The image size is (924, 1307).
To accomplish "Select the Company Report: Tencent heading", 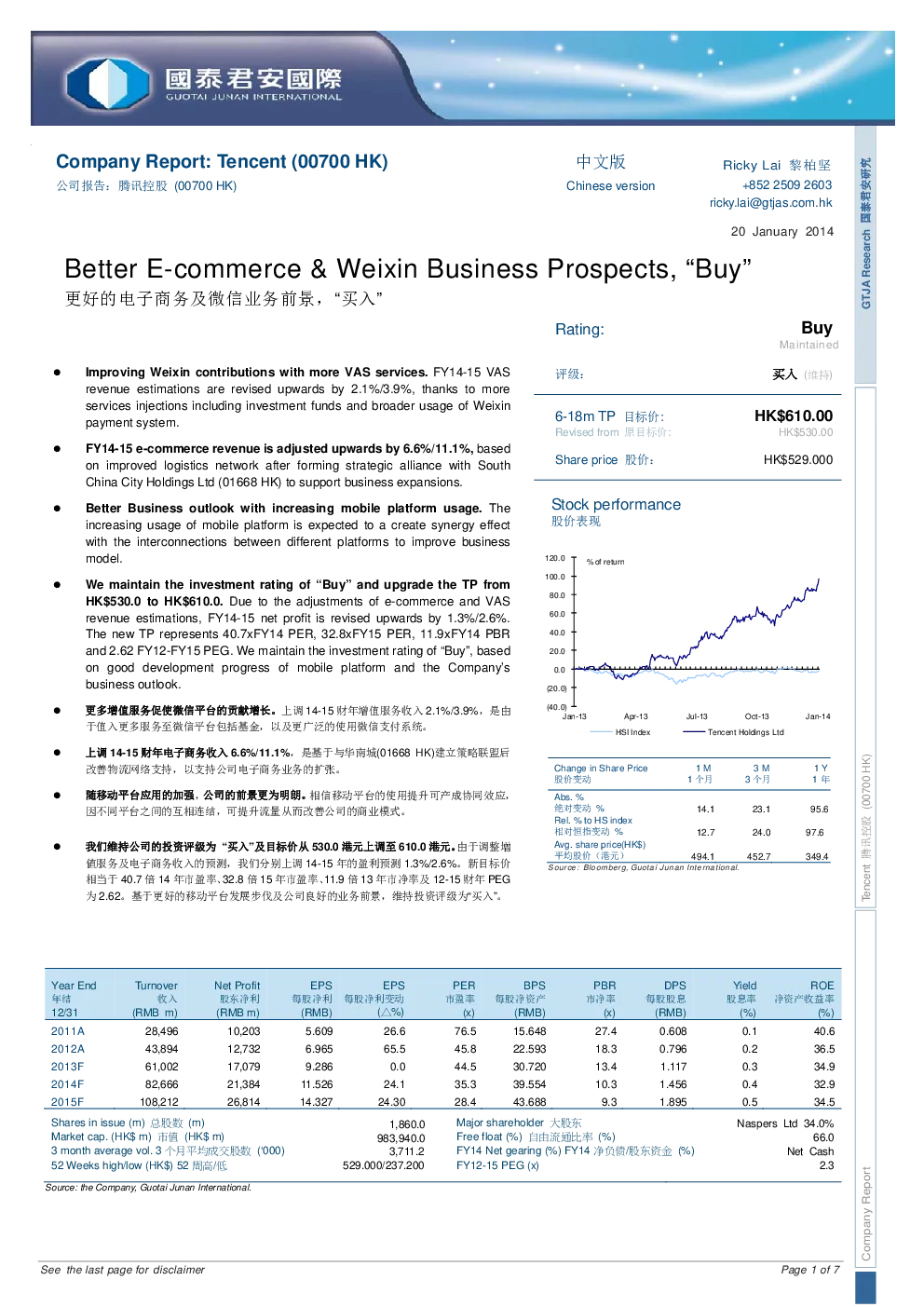I will pyautogui.click(x=222, y=161).
